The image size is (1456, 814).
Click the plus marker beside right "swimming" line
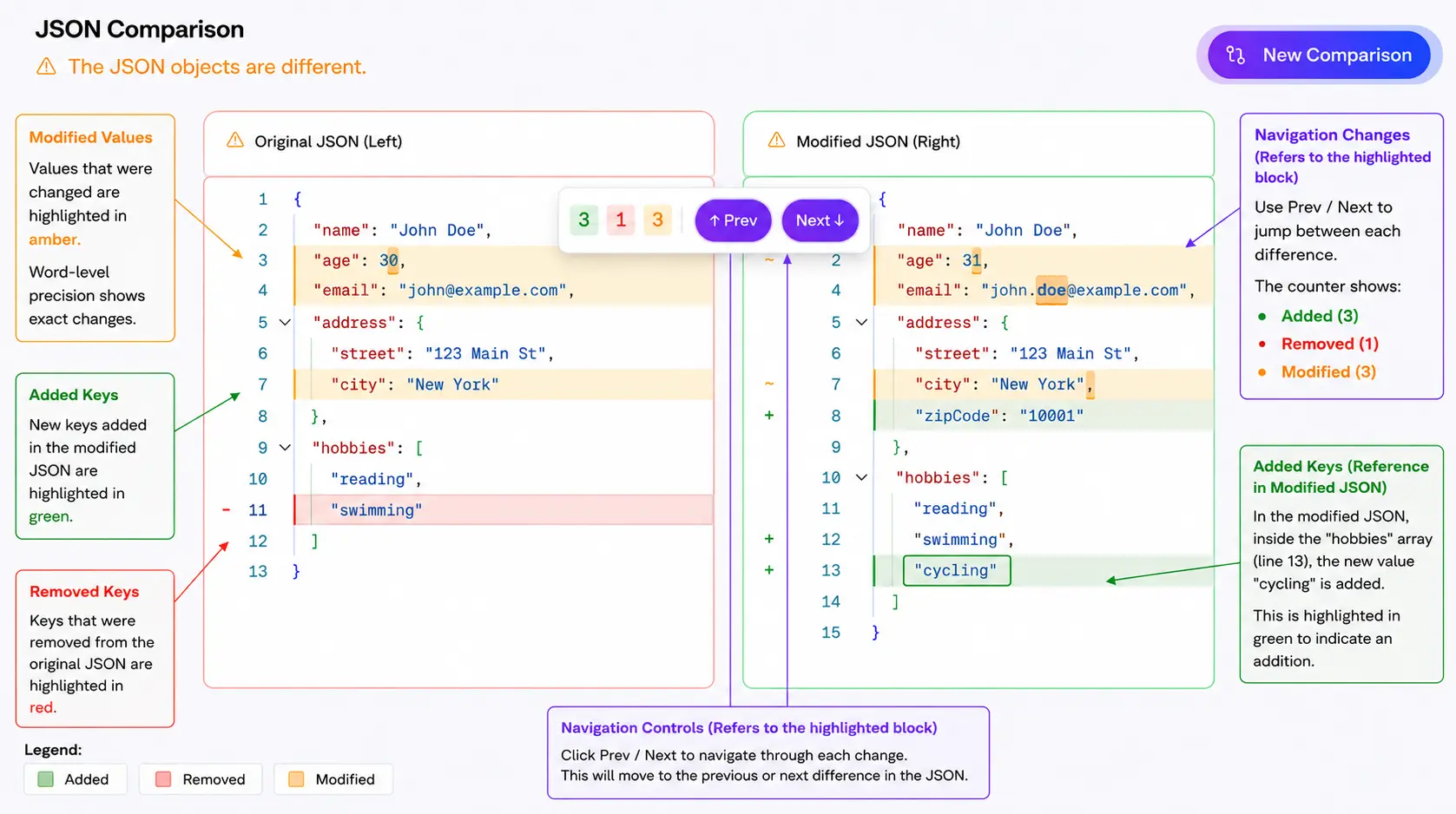(x=769, y=539)
